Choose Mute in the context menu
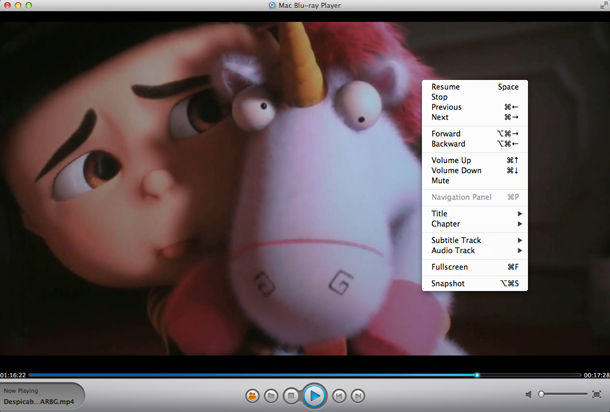The height and width of the screenshot is (412, 610). click(x=475, y=181)
